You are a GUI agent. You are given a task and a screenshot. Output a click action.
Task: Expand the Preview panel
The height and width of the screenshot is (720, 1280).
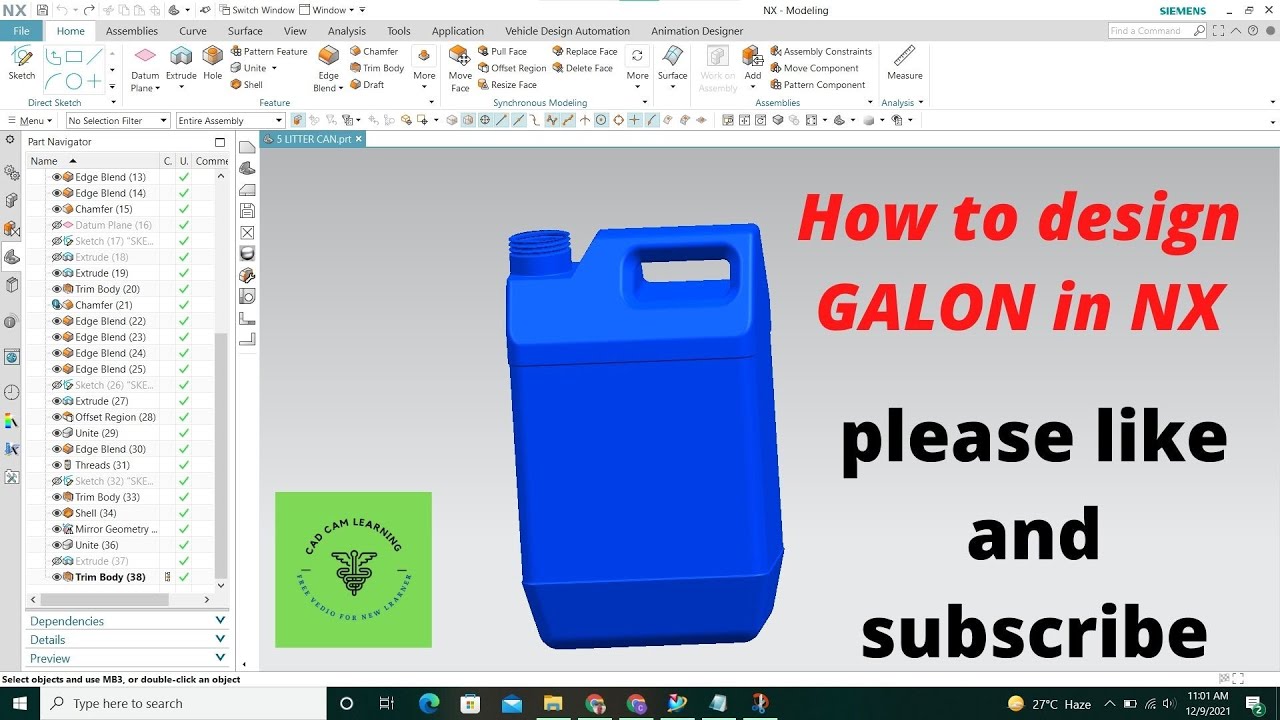click(x=127, y=658)
